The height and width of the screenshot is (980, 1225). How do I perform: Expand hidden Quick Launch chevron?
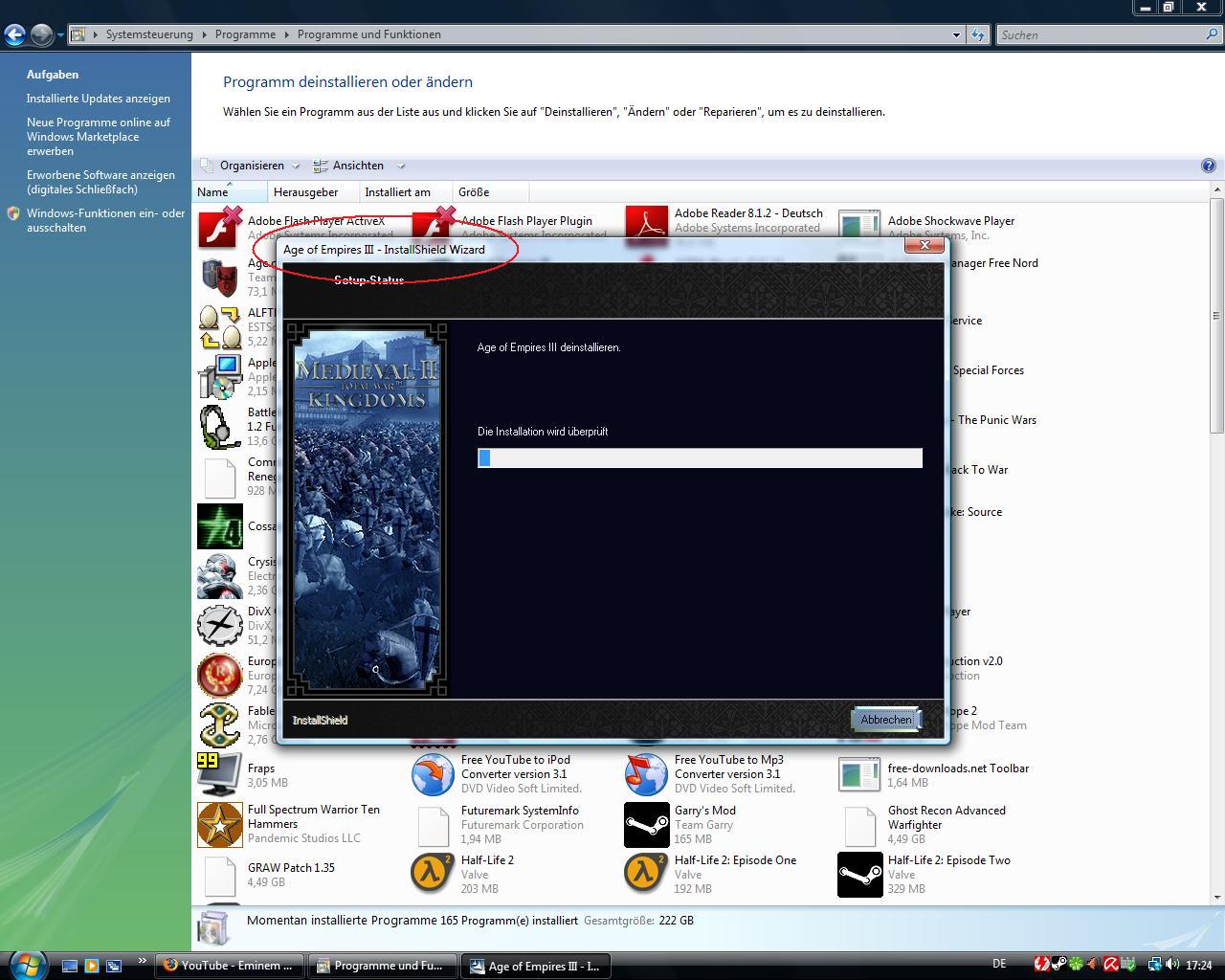tap(143, 961)
